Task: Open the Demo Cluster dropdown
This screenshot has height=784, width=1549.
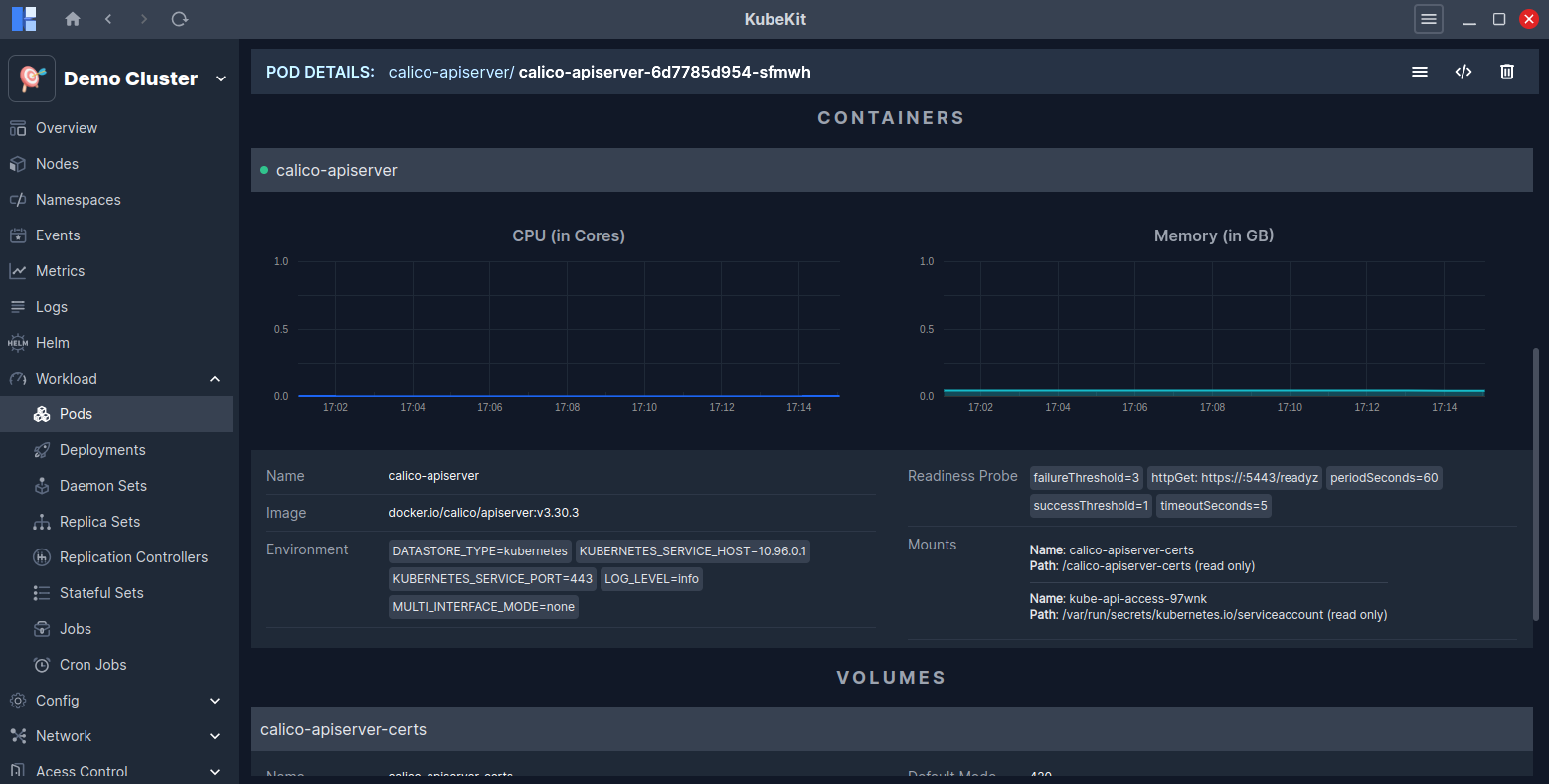Action: 220,78
